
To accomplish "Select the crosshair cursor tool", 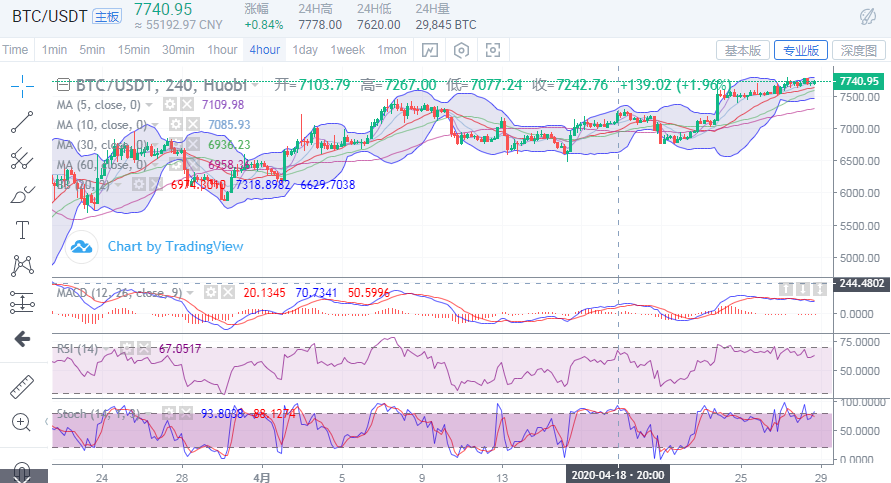I will pyautogui.click(x=22, y=86).
